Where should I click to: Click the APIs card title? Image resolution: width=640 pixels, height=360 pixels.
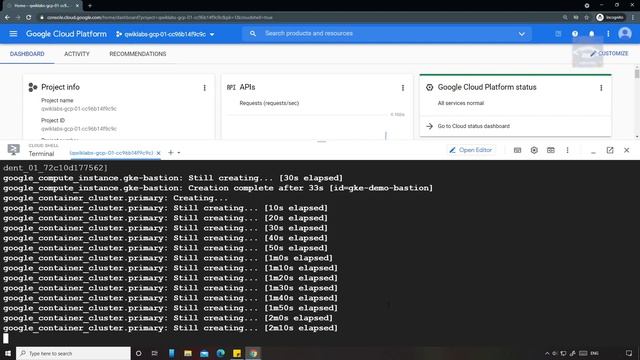pos(247,87)
